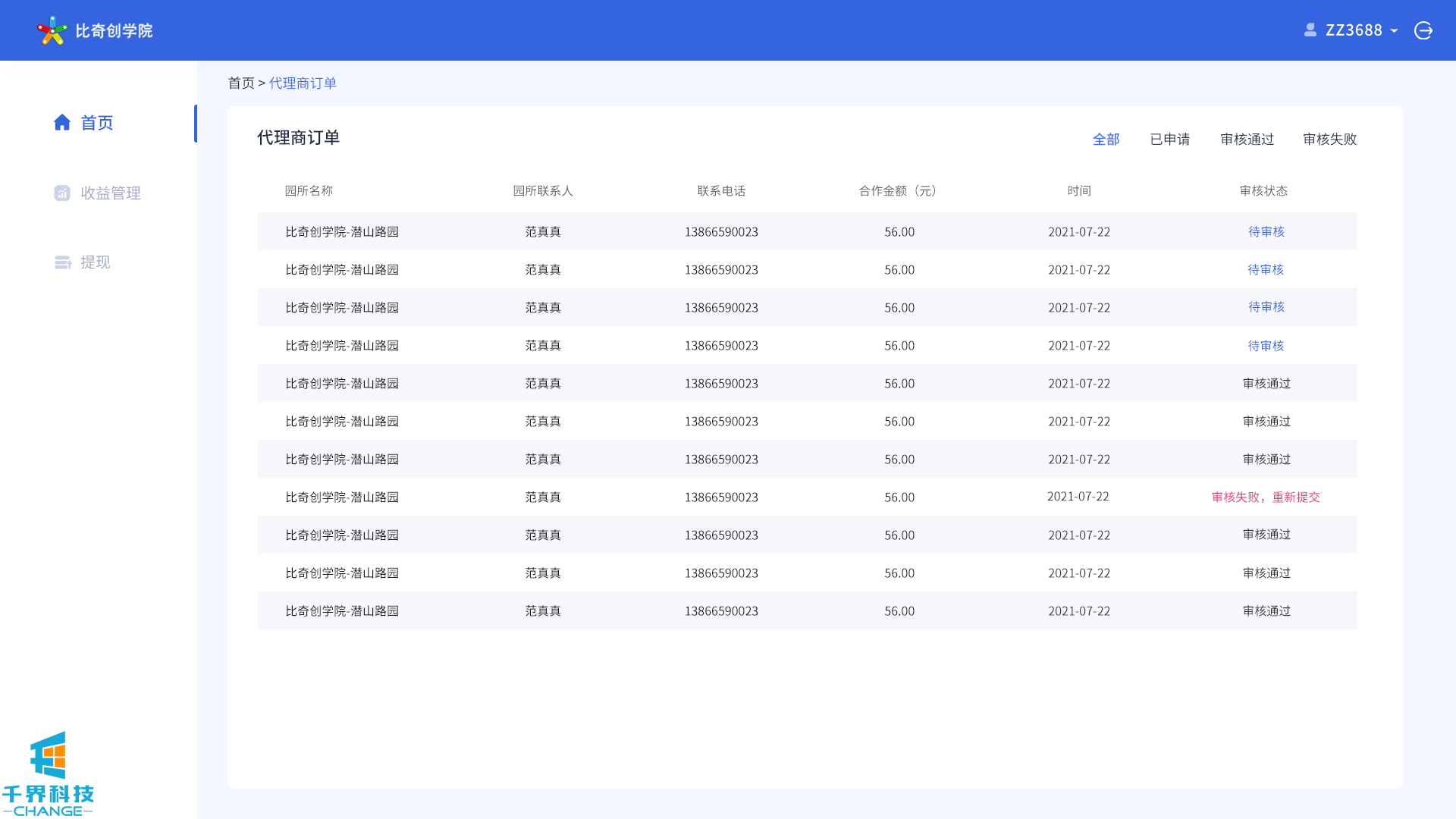1456x819 pixels.
Task: Click the 比奇创学院 star logo
Action: pyautogui.click(x=52, y=30)
